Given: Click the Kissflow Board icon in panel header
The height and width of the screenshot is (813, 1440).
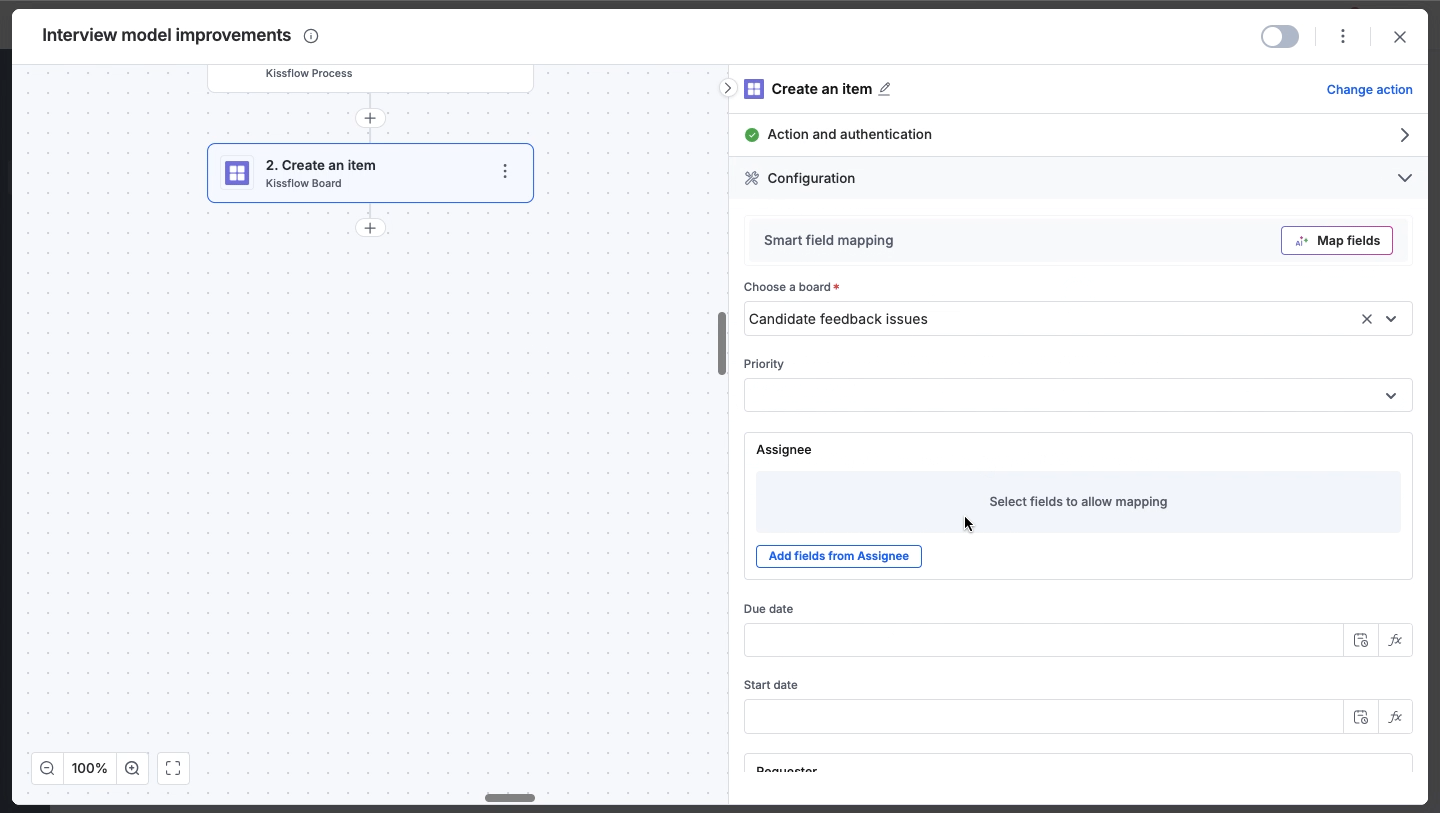Looking at the screenshot, I should pyautogui.click(x=754, y=89).
